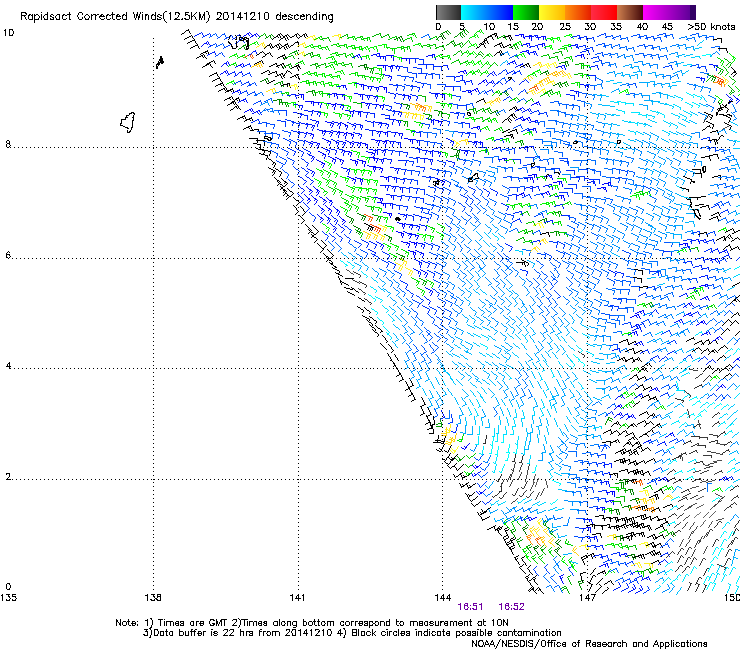Viewport: 740px width, 650px height.
Task: Click the yellow 20–25 knots legend swatch
Action: click(x=552, y=12)
